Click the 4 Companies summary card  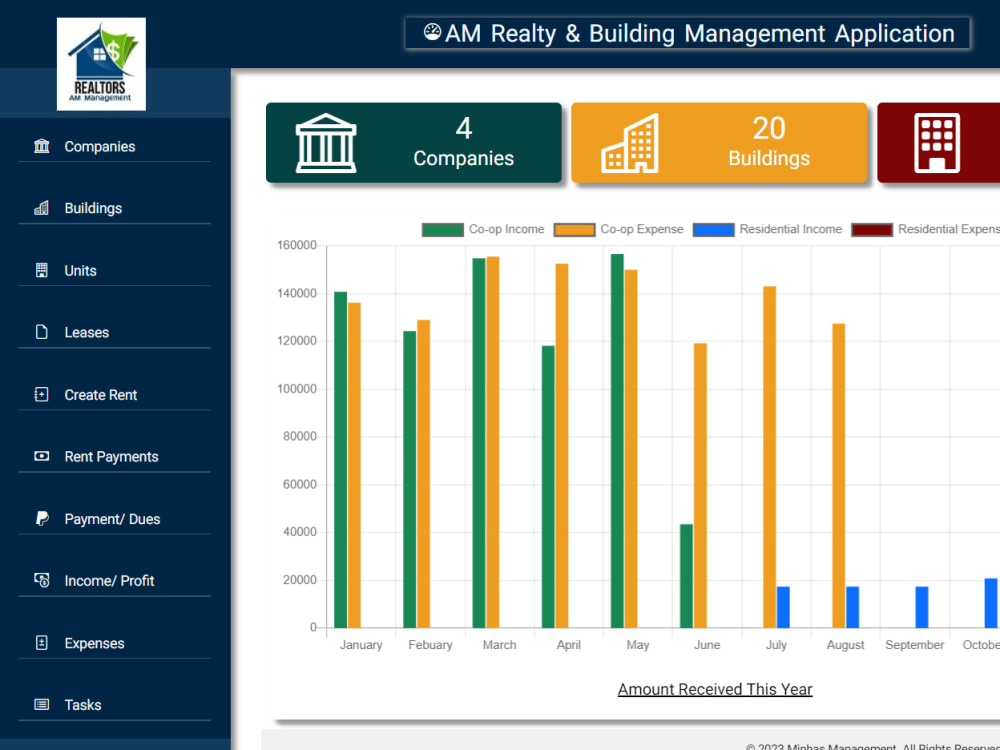click(x=414, y=143)
